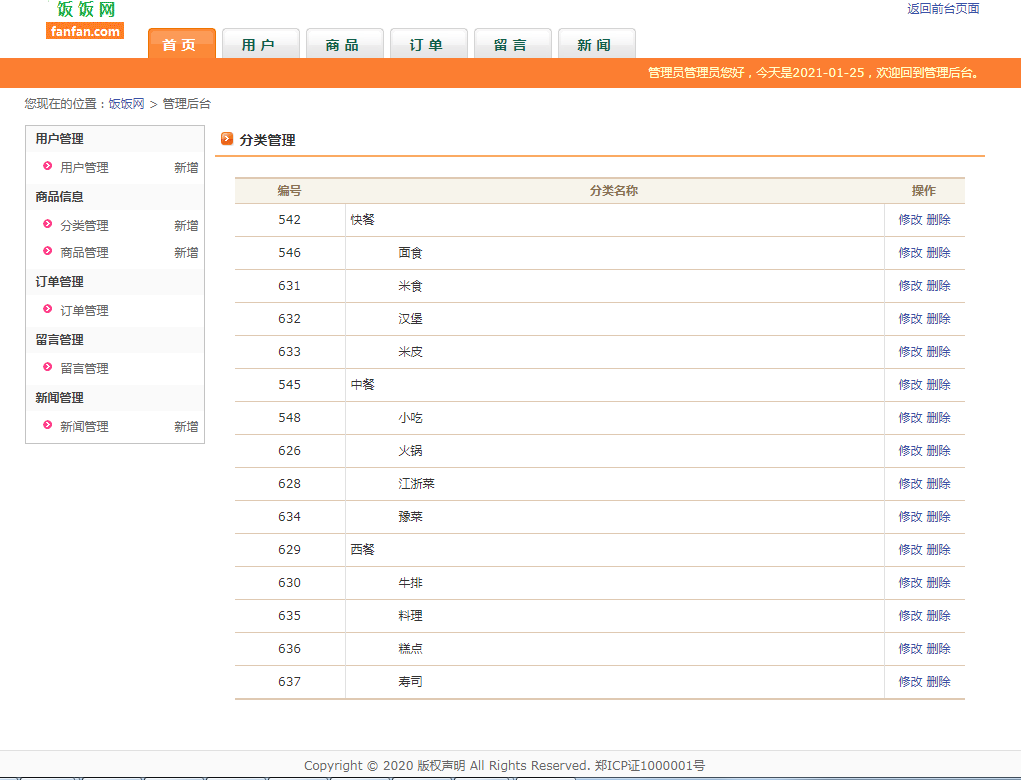1021x780 pixels.
Task: Click 删除 in the 中餐 row
Action: coord(938,385)
